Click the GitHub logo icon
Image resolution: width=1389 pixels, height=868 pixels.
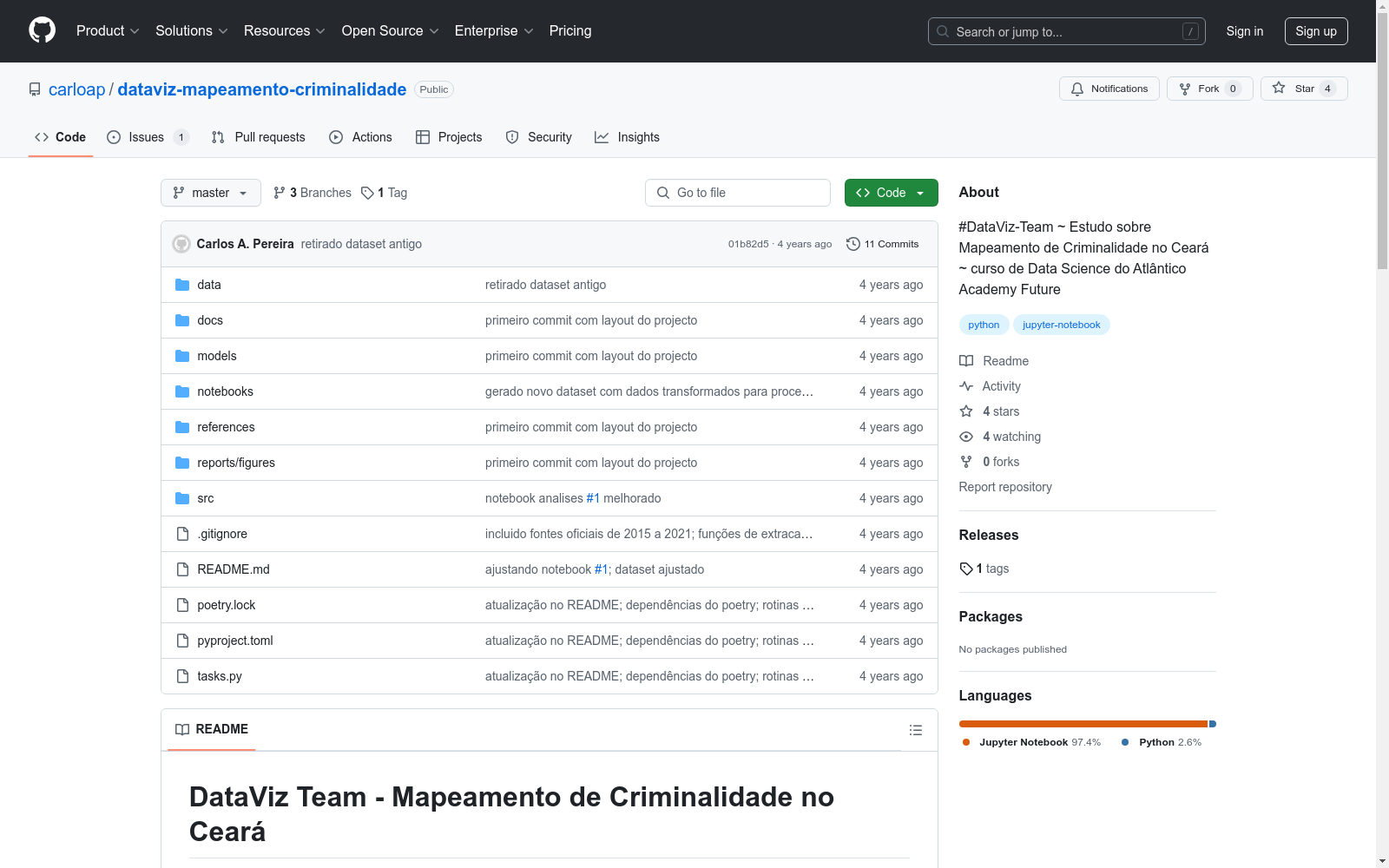pos(42,30)
